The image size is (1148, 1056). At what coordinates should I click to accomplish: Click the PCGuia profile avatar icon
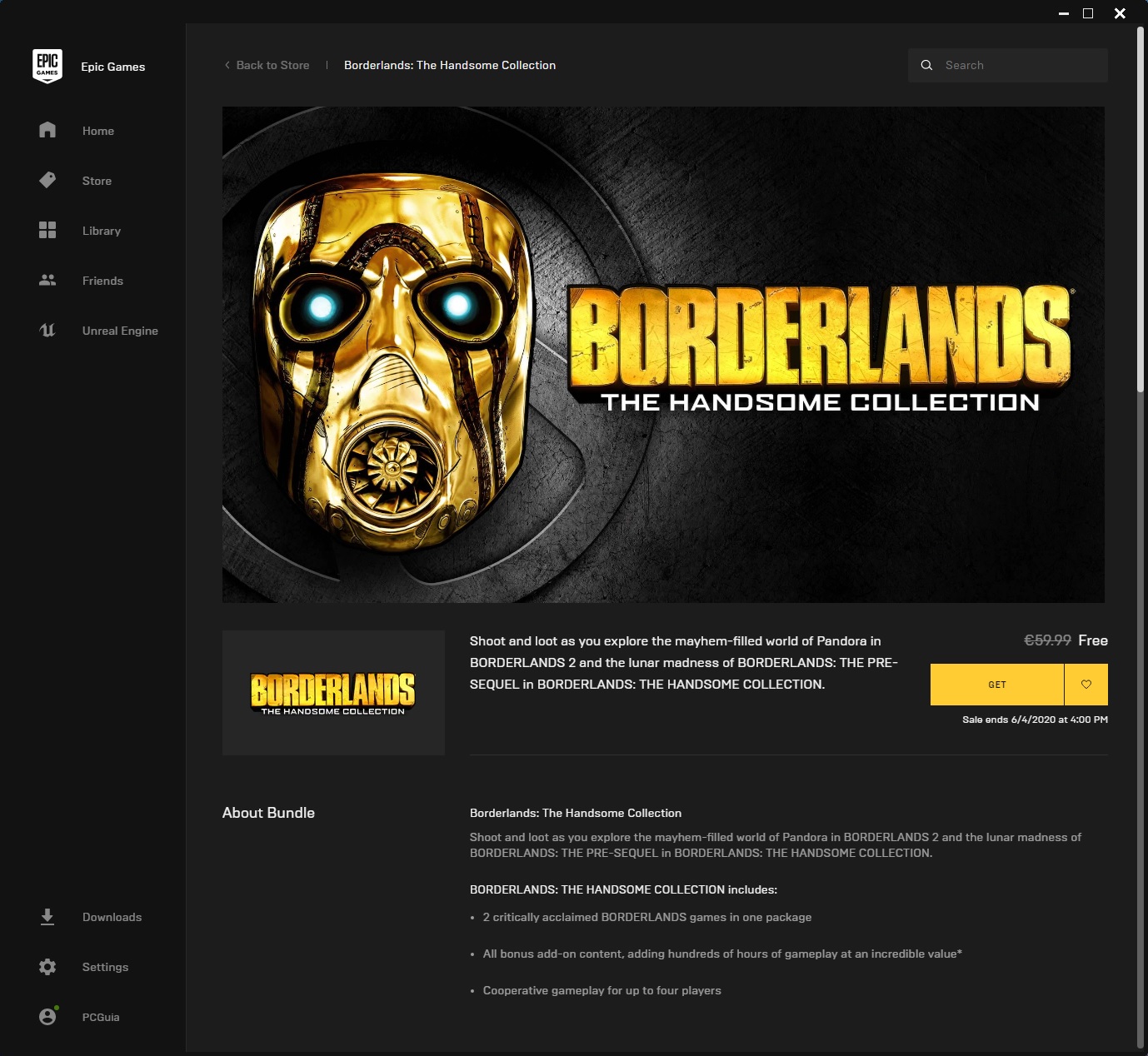click(47, 1016)
